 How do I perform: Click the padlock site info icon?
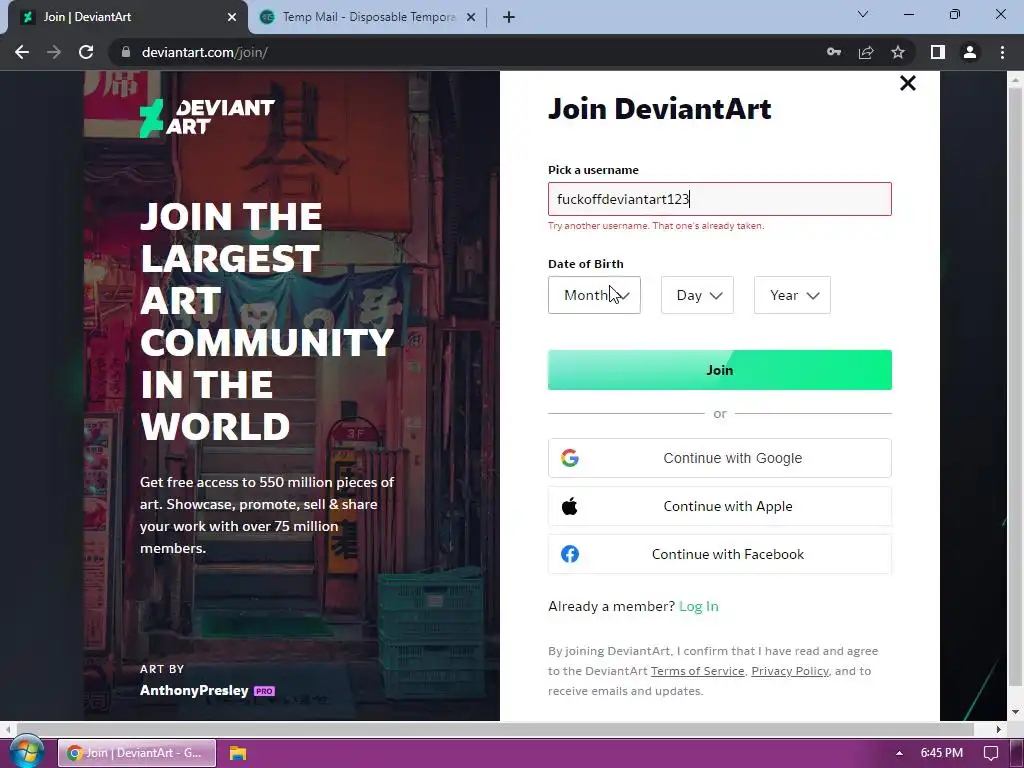(126, 52)
